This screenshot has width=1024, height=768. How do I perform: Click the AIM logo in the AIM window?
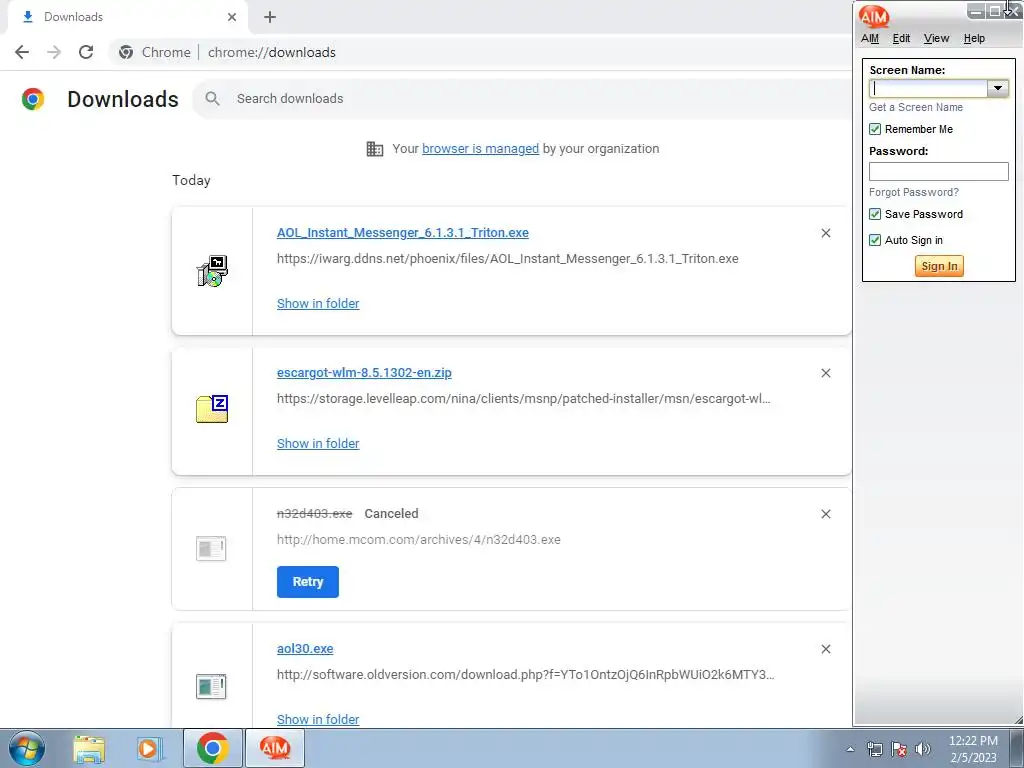pyautogui.click(x=874, y=16)
